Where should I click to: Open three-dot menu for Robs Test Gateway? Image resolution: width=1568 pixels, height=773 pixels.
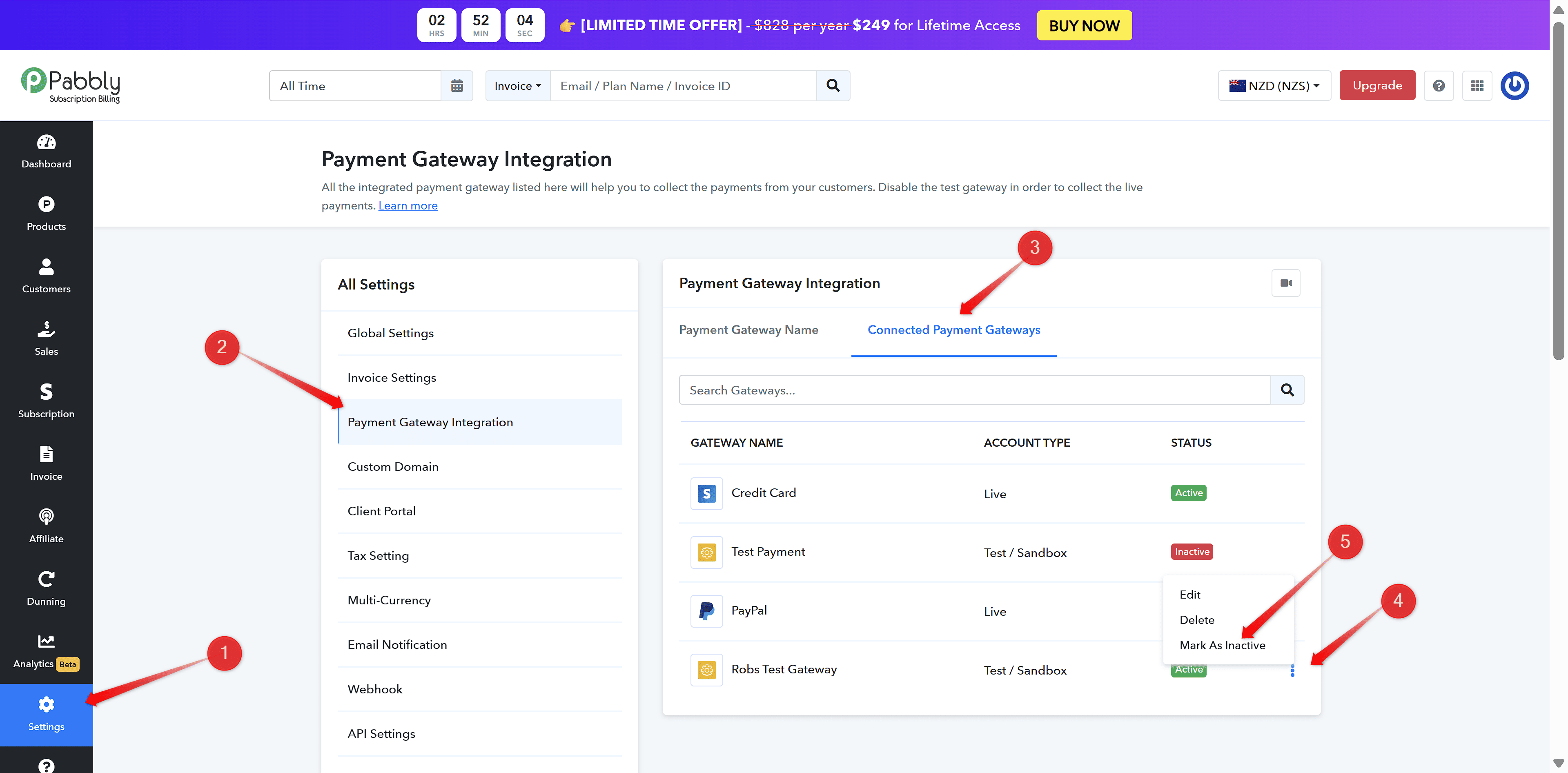(x=1292, y=671)
